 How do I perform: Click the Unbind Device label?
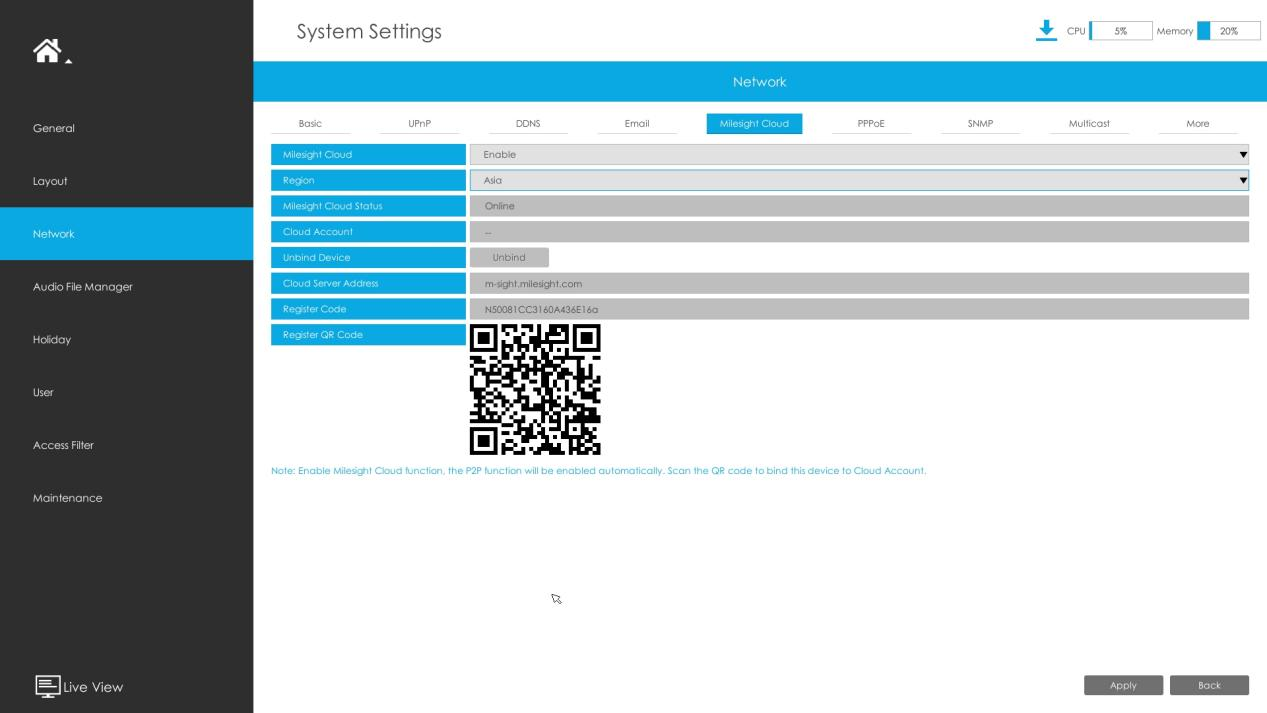pyautogui.click(x=368, y=258)
